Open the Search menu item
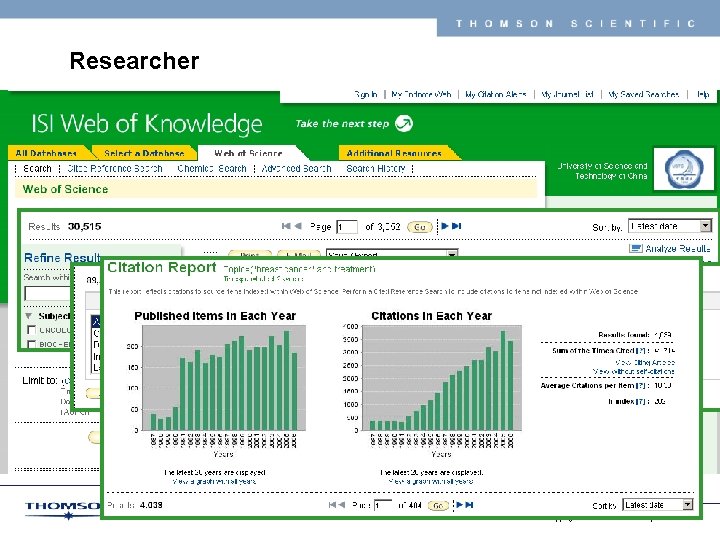 [x=37, y=169]
